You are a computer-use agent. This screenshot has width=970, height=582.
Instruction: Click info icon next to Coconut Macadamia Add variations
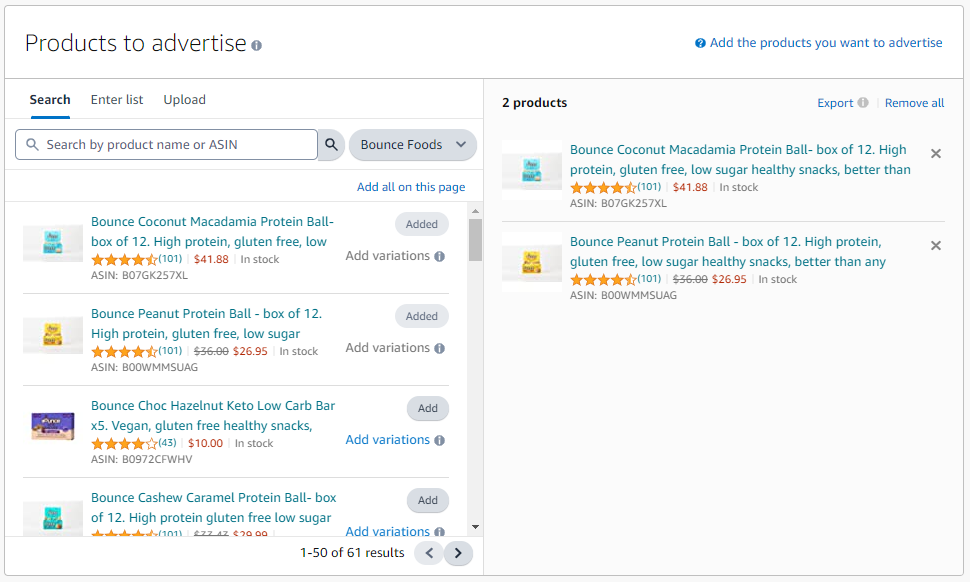(439, 256)
